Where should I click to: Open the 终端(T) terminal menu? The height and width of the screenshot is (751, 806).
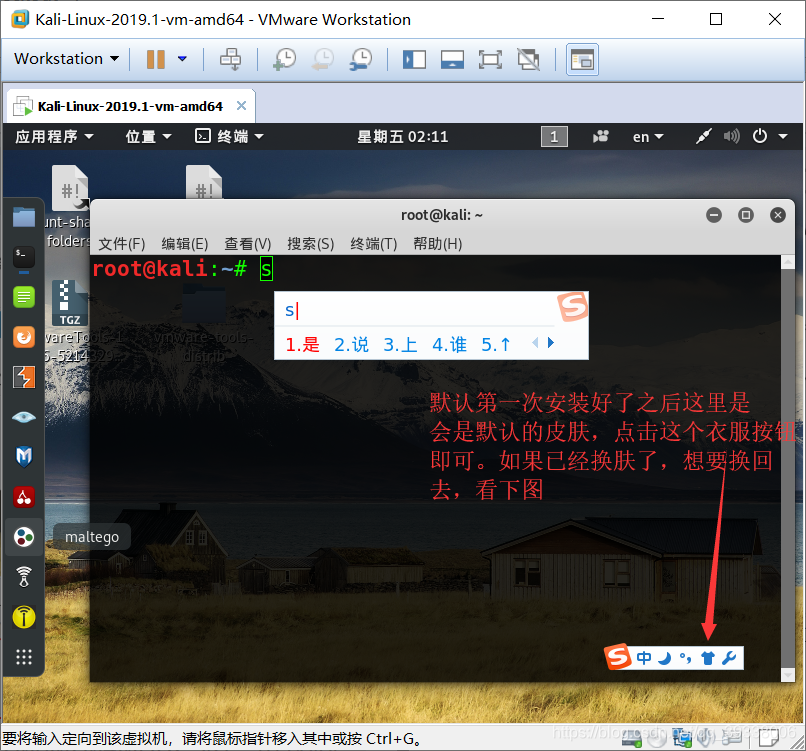coord(374,244)
